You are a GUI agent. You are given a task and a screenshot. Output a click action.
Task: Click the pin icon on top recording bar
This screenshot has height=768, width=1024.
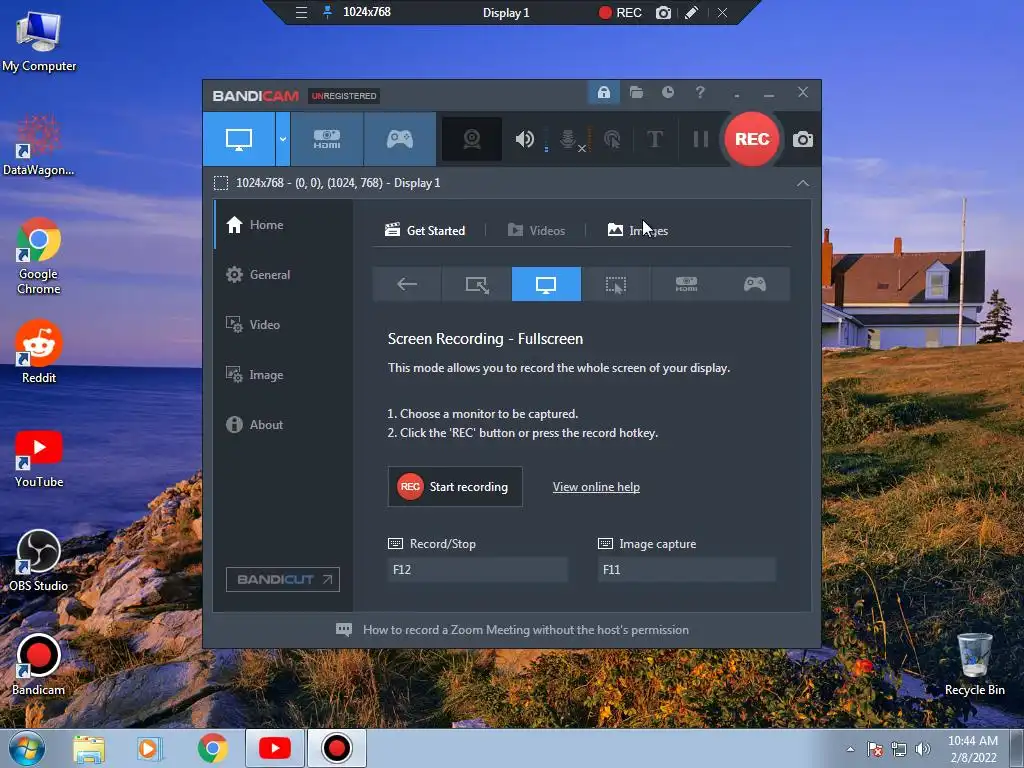coord(327,12)
